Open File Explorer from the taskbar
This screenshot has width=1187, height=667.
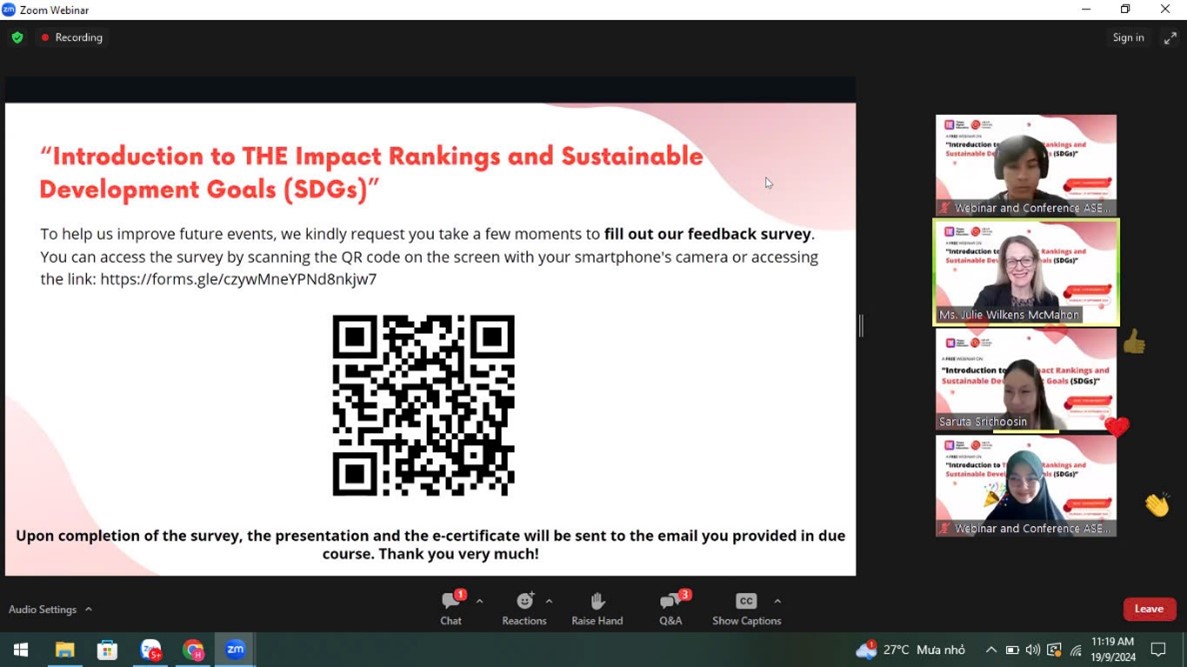(64, 650)
